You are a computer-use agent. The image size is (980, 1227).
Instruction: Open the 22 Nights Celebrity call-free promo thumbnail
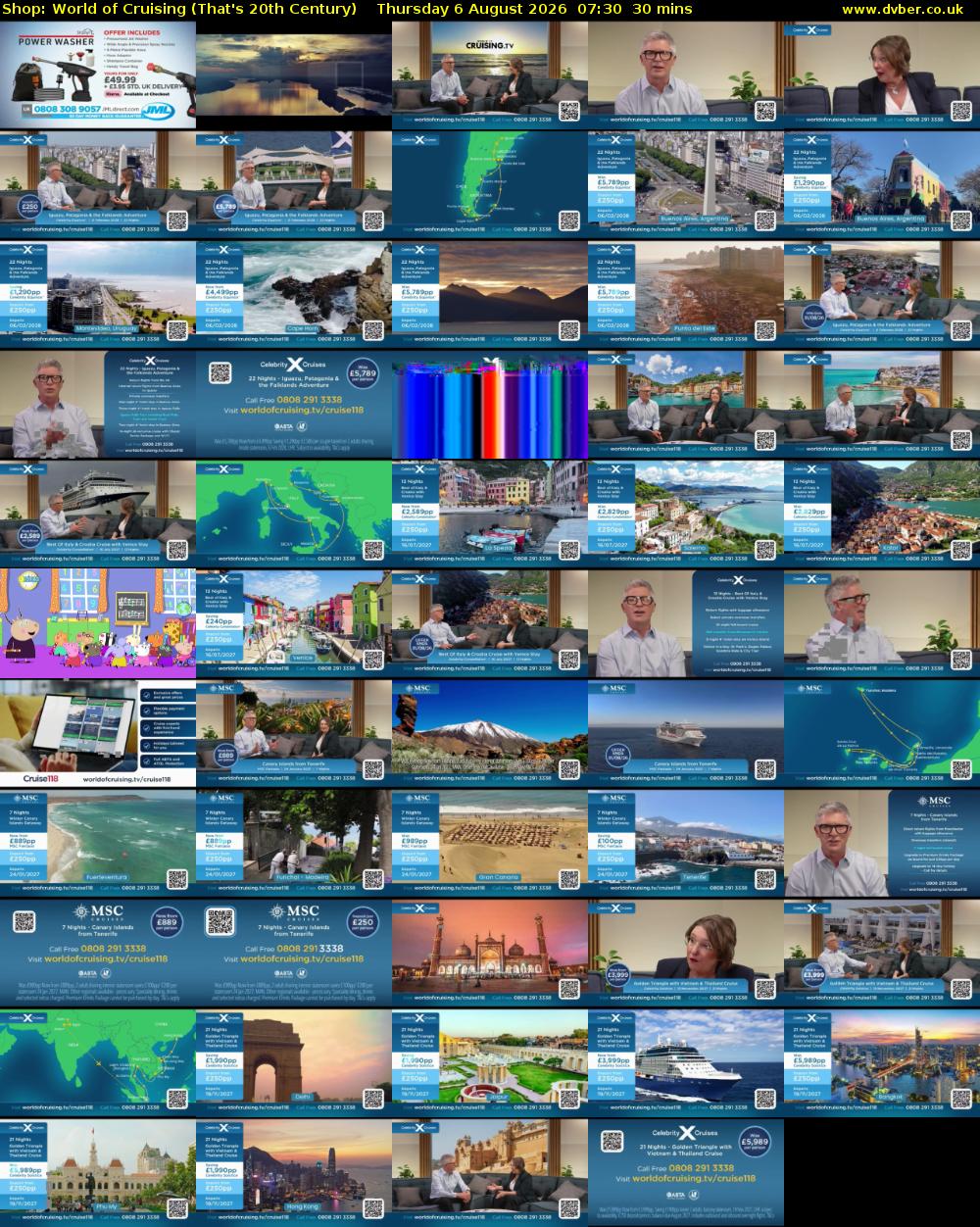click(294, 405)
